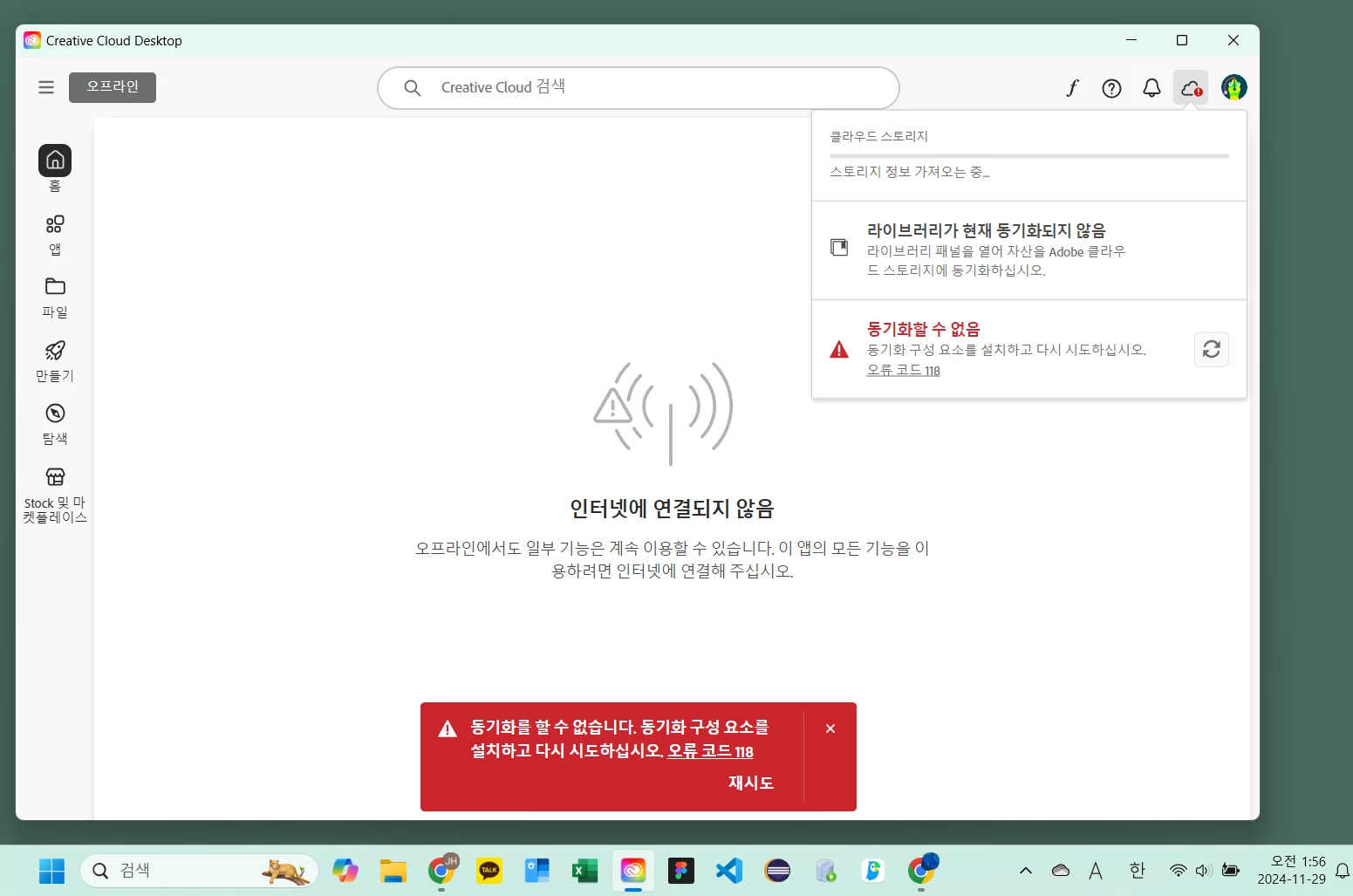
Task: Open the hamburger menu in Creative Cloud
Action: [x=46, y=87]
